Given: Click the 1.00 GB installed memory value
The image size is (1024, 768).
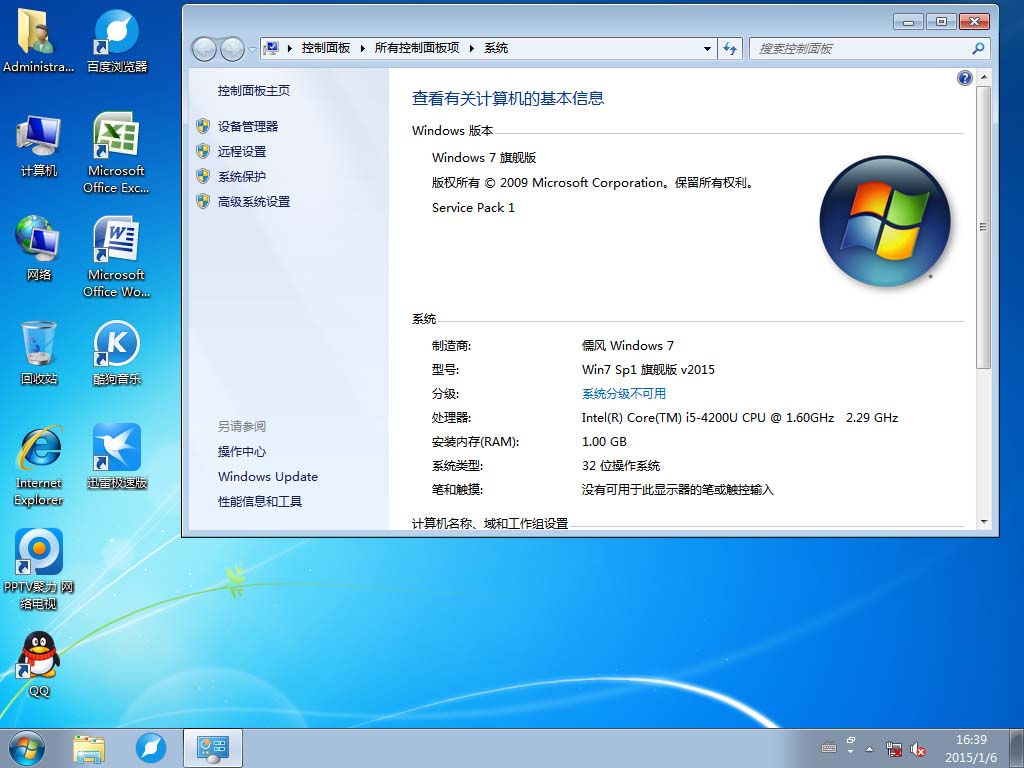Looking at the screenshot, I should point(604,442).
